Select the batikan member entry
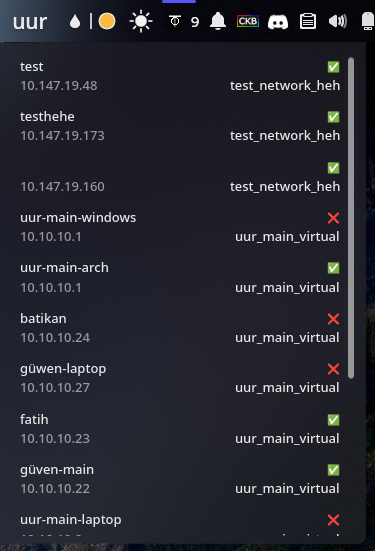The height and width of the screenshot is (551, 375). 180,328
